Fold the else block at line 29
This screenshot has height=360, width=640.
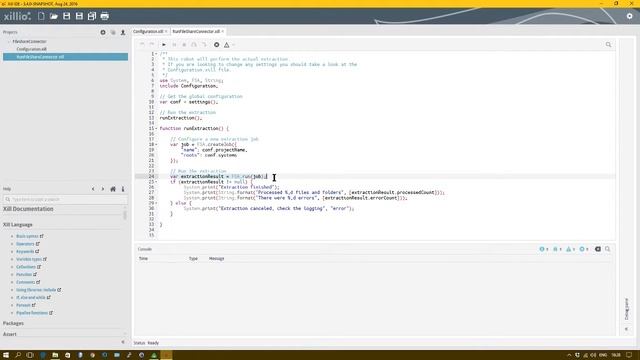[x=156, y=203]
